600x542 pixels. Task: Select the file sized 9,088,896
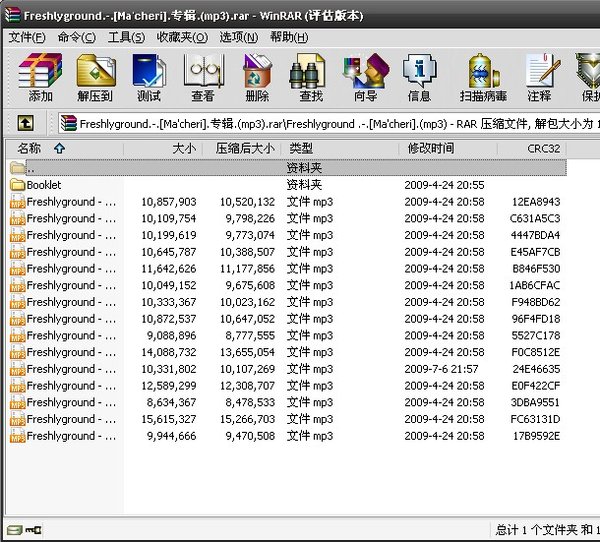[286, 335]
